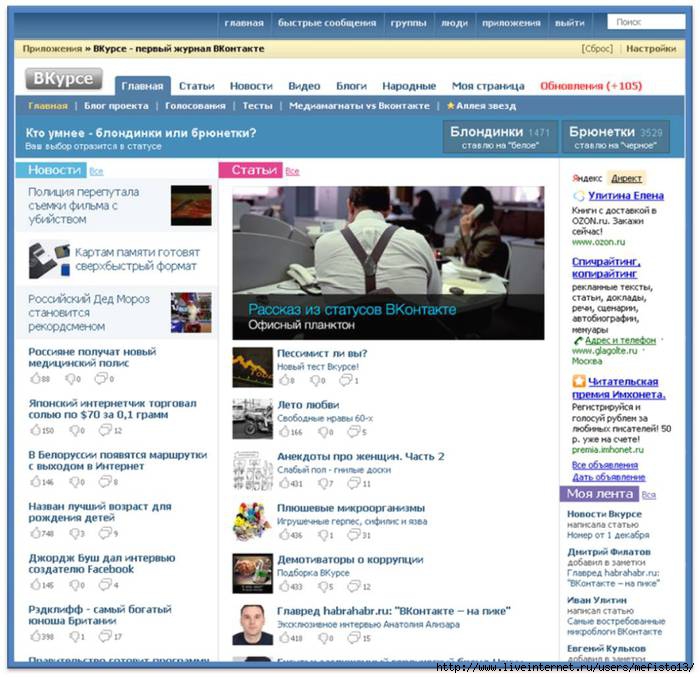
Task: Open the Моя страница tab
Action: 488,86
